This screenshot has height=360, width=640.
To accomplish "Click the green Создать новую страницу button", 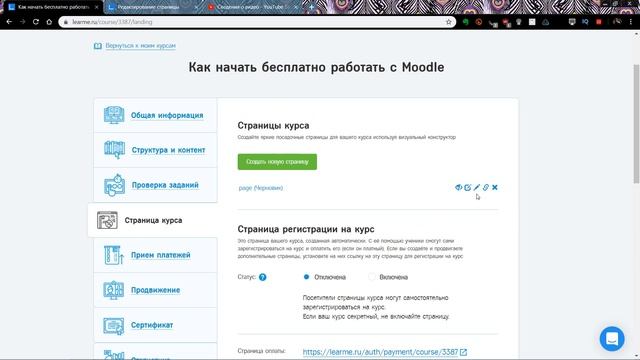I will (277, 162).
